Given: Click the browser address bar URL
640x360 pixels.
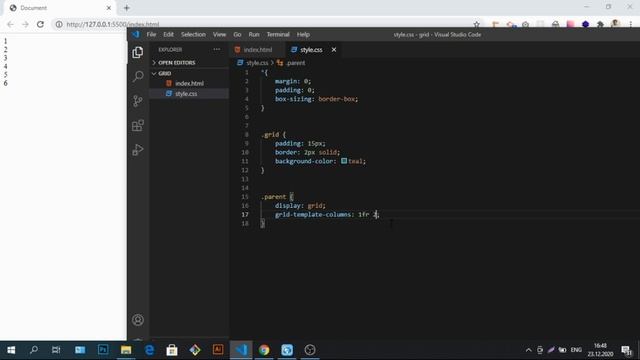Looking at the screenshot, I should [113, 24].
